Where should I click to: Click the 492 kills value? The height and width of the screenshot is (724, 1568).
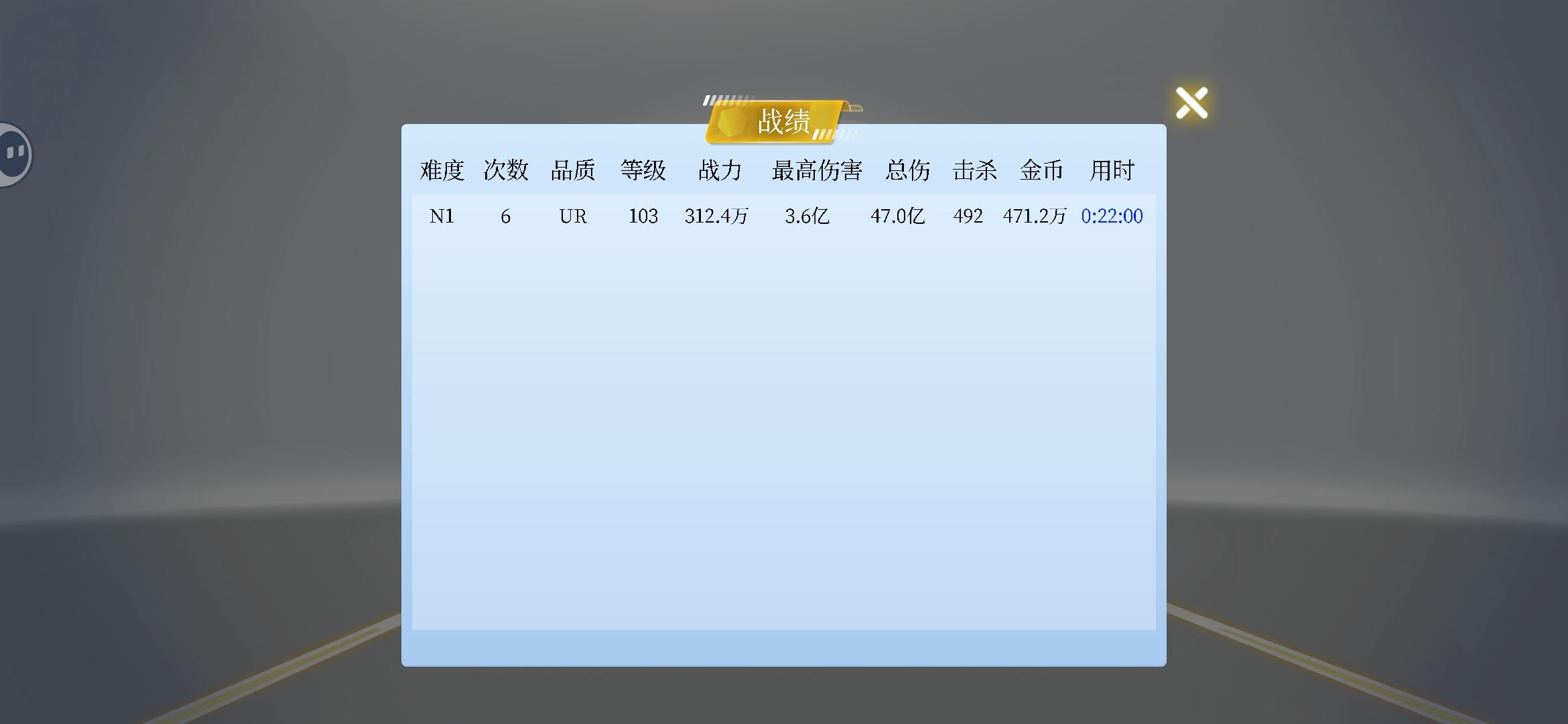coord(968,216)
